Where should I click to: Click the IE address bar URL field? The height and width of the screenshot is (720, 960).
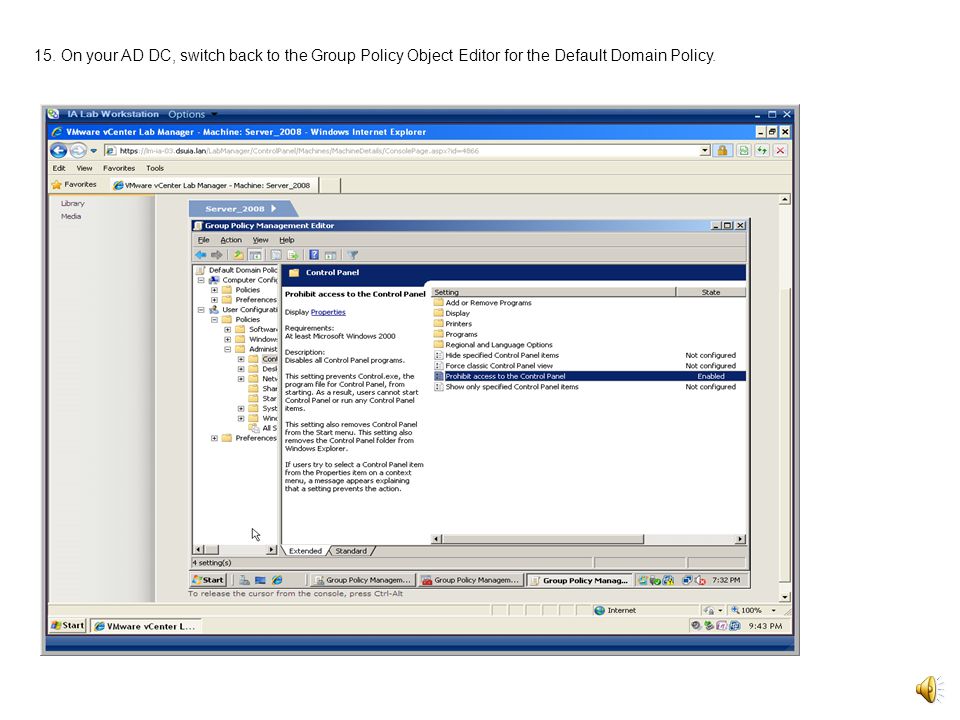401,151
